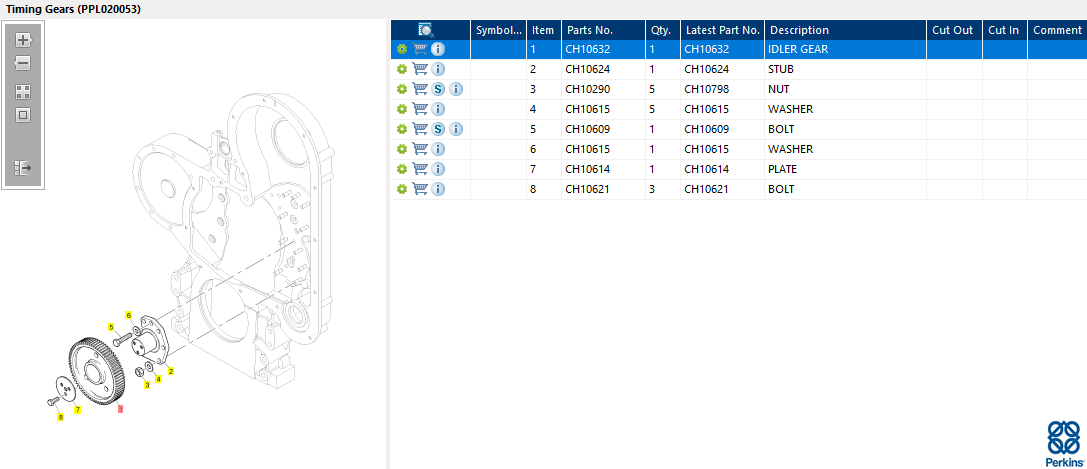Click gear icon for PLATE row
This screenshot has height=469, width=1087.
pos(401,169)
